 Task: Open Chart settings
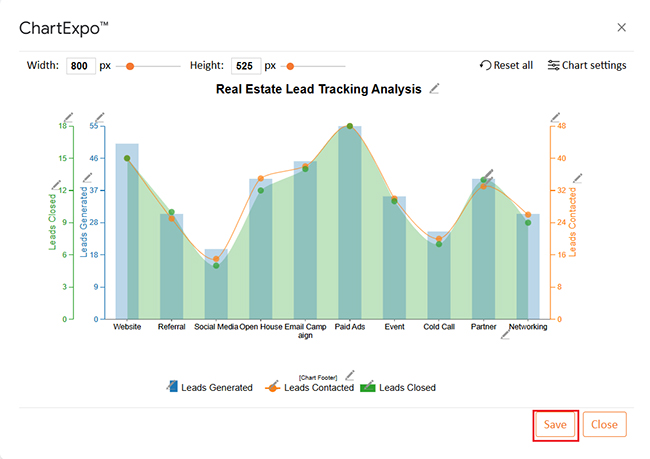point(586,65)
